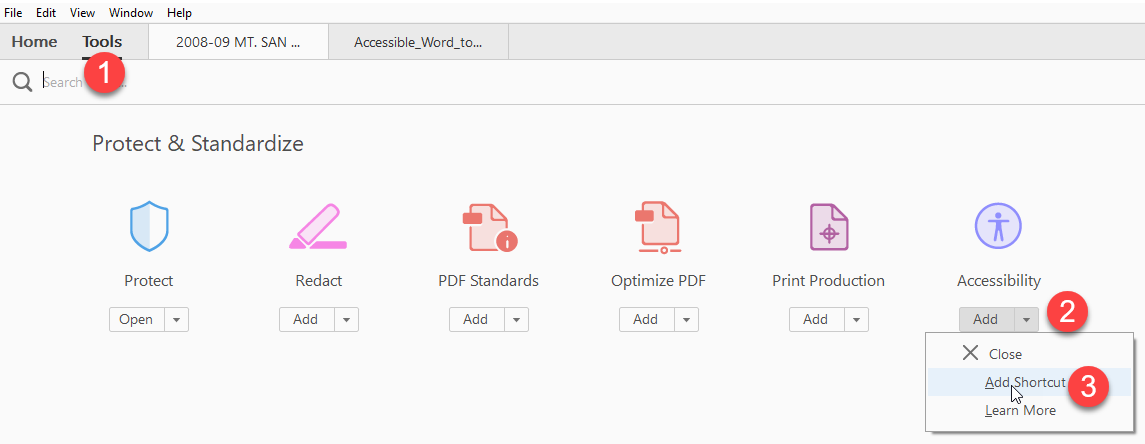Switch to the Home tab
The image size is (1145, 444).
[34, 42]
